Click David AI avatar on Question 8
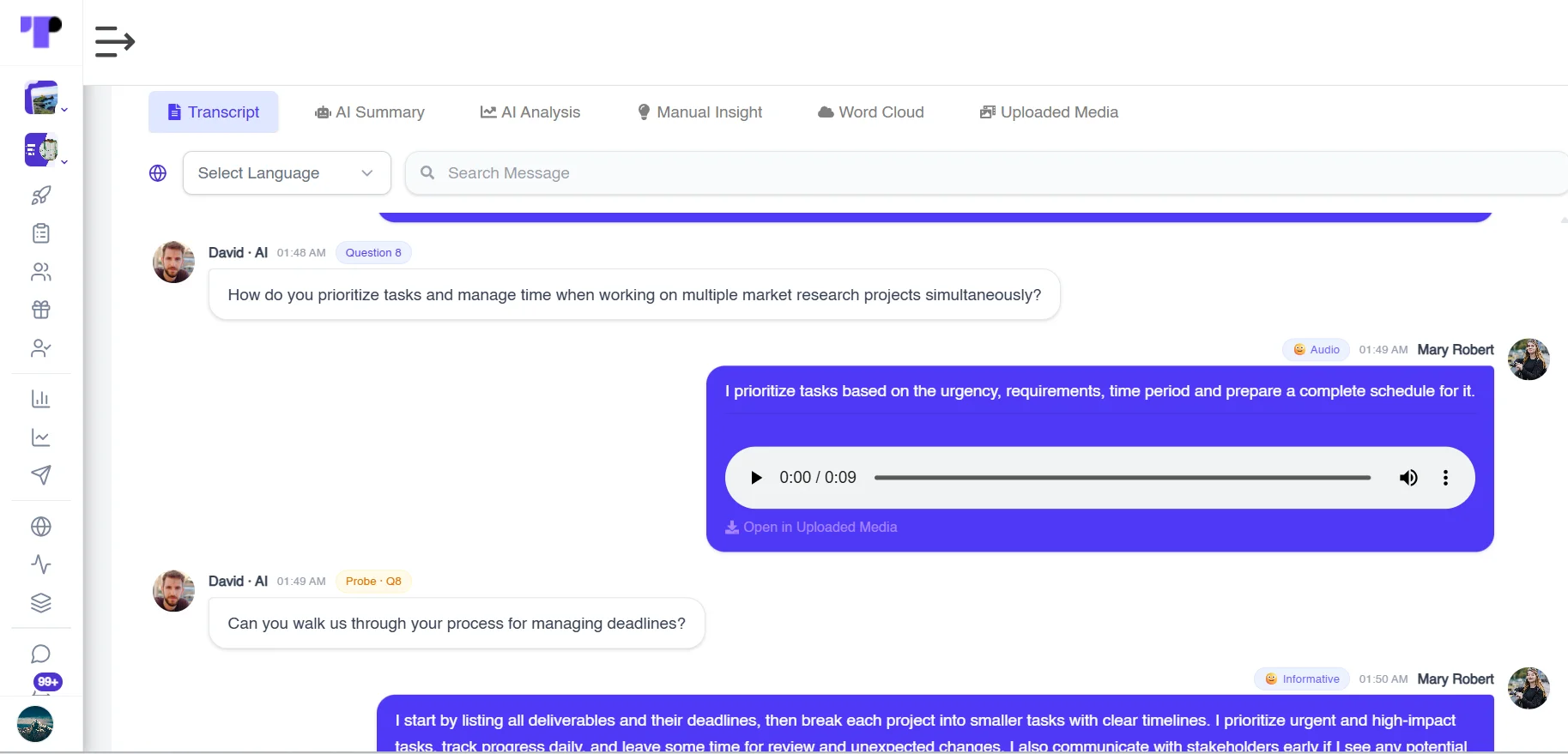 173,262
